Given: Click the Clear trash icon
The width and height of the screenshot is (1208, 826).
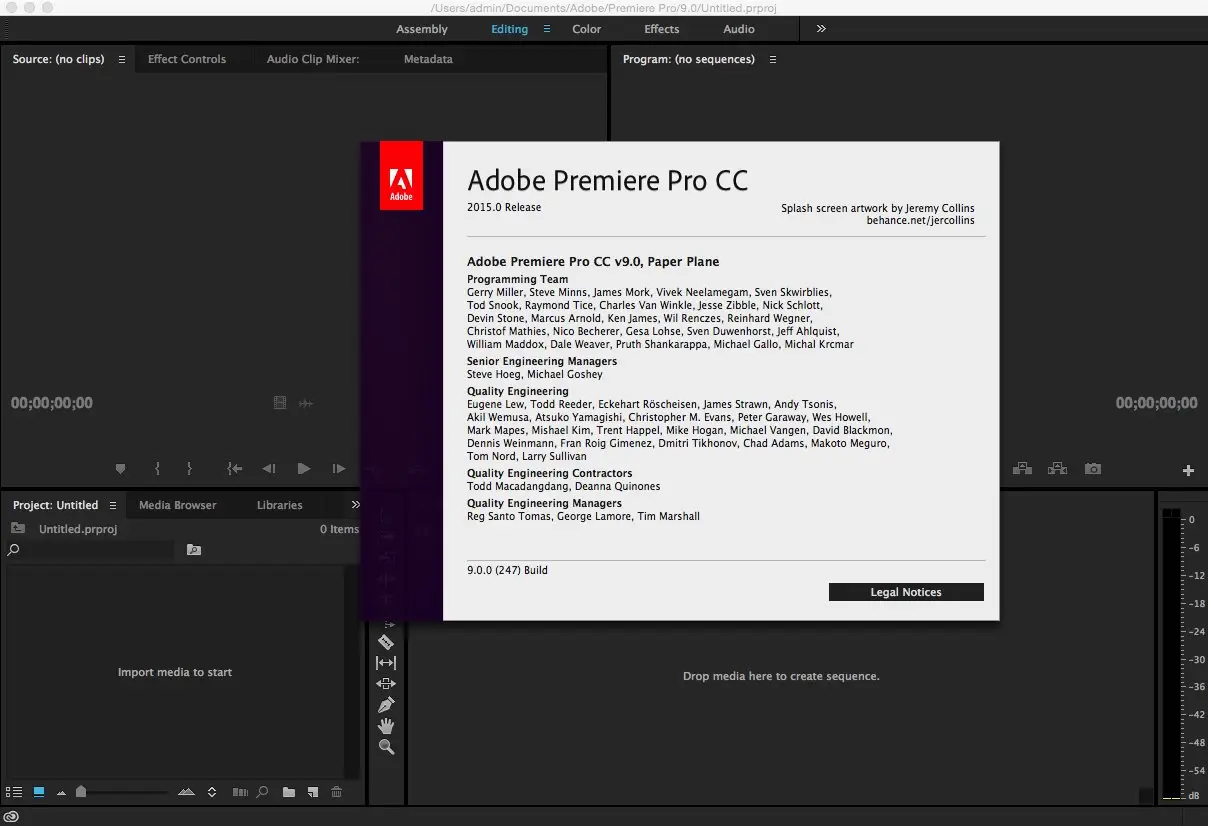Looking at the screenshot, I should tap(337, 792).
